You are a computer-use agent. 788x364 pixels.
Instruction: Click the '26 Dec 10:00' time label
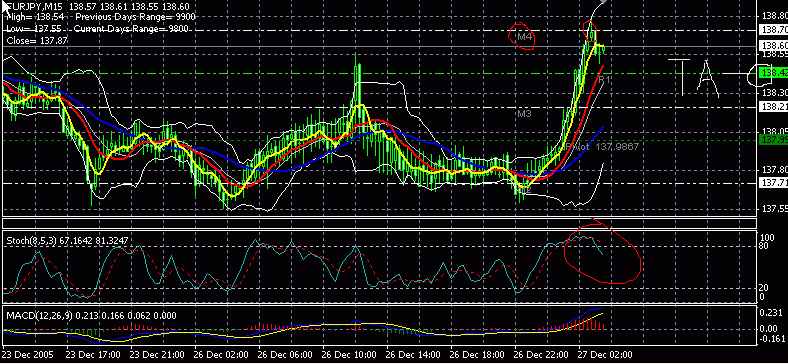[x=350, y=354]
